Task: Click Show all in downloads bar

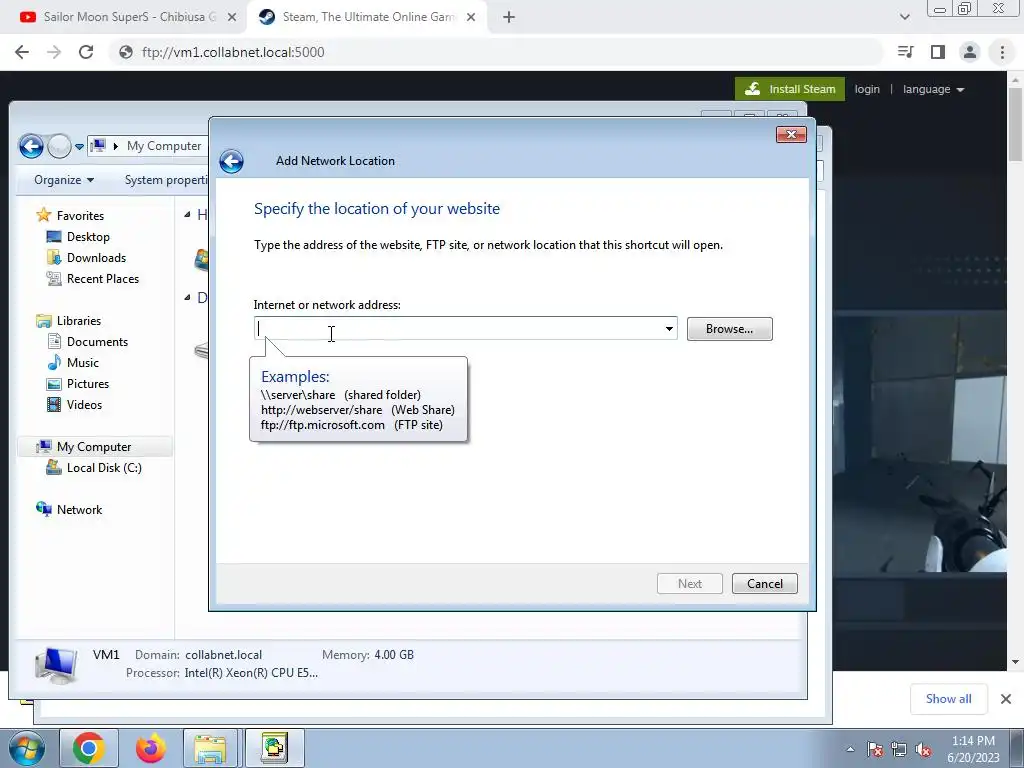Action: pyautogui.click(x=948, y=699)
